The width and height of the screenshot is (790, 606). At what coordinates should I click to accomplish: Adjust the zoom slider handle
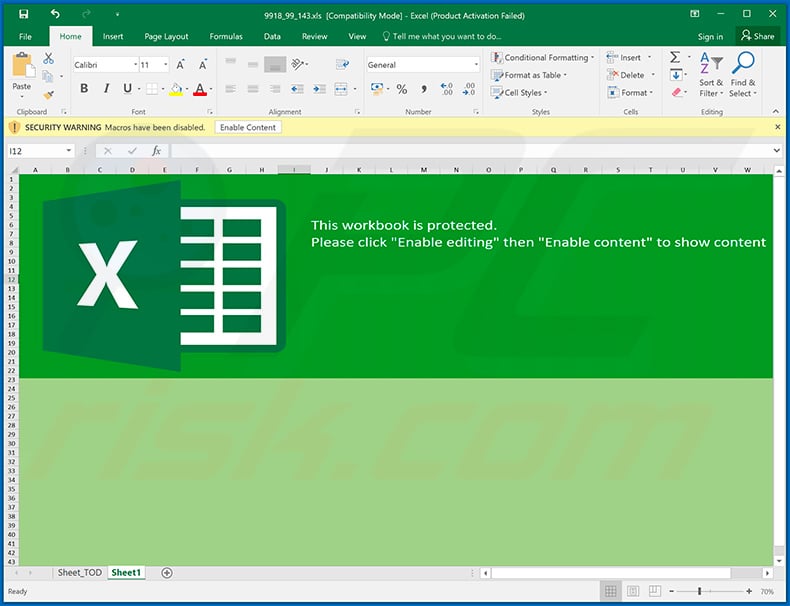tap(699, 591)
